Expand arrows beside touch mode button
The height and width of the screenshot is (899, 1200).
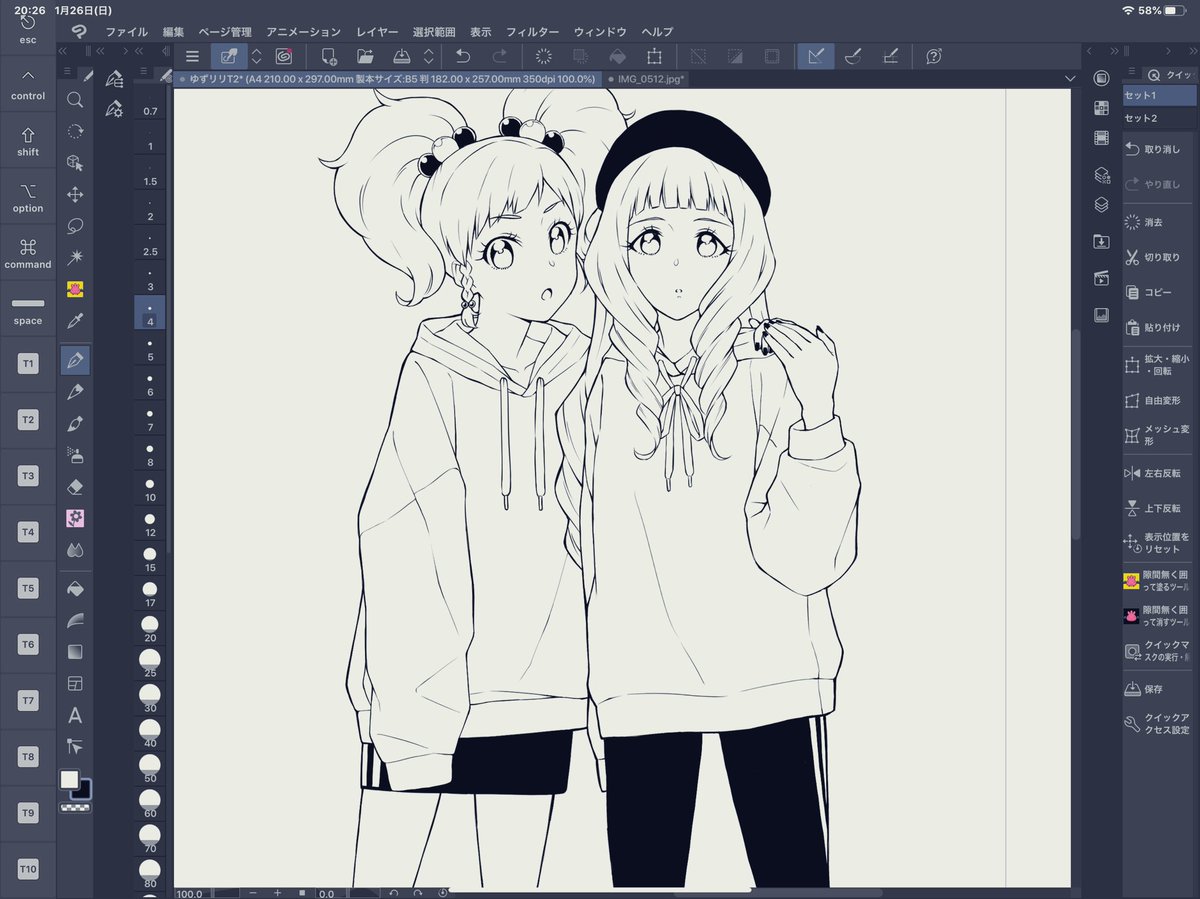tap(256, 57)
